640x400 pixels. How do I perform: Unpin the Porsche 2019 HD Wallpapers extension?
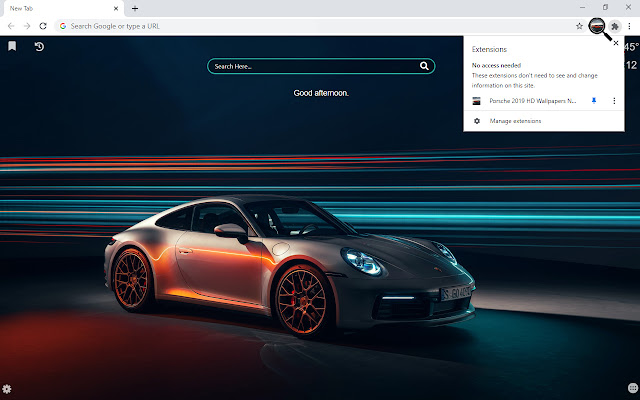(x=594, y=100)
